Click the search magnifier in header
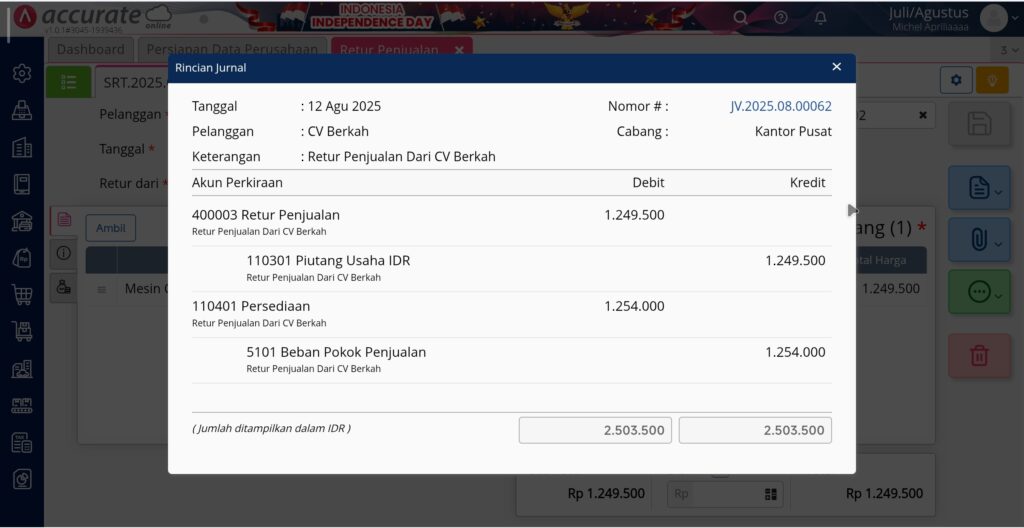The width and height of the screenshot is (1024, 528). tap(740, 18)
